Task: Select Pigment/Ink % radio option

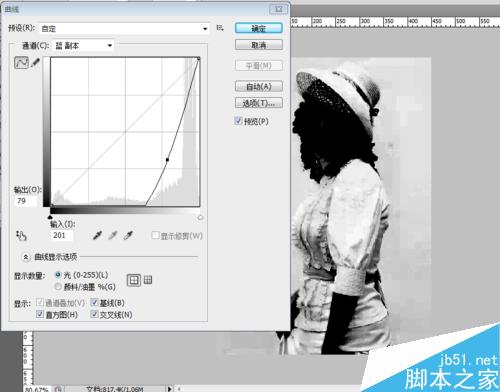Action: pos(58,287)
